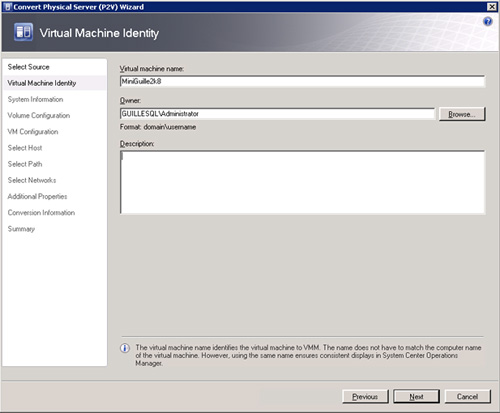Go back with the Previous button

(365, 397)
